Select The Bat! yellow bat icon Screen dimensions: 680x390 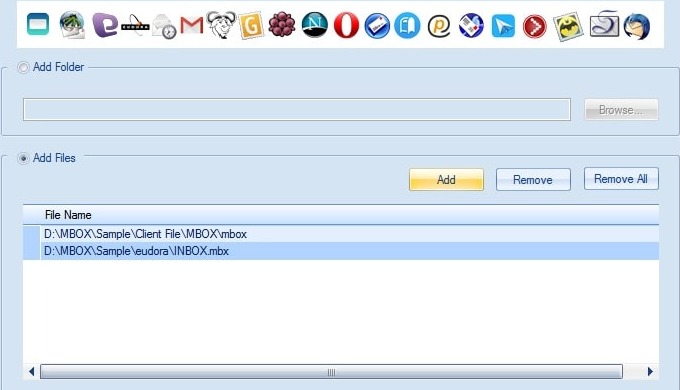(x=568, y=26)
